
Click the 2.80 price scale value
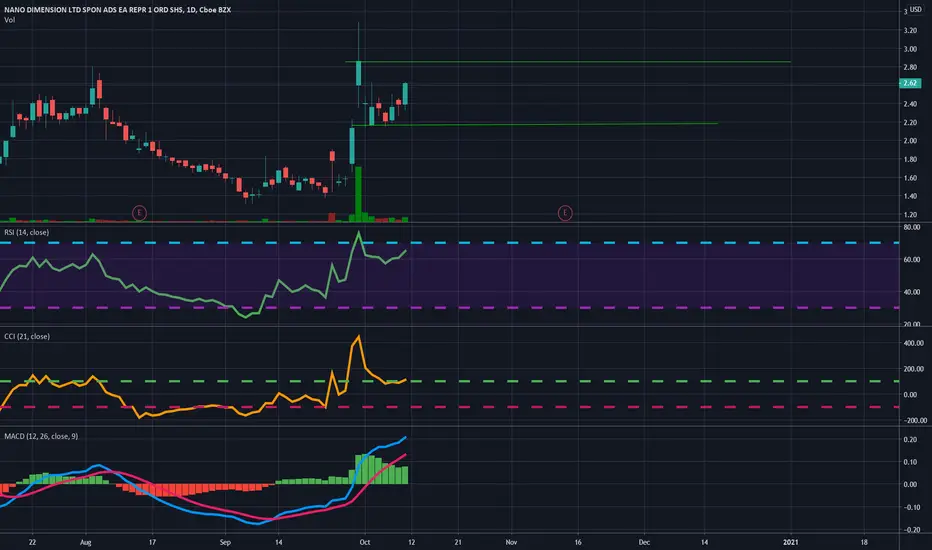click(910, 67)
